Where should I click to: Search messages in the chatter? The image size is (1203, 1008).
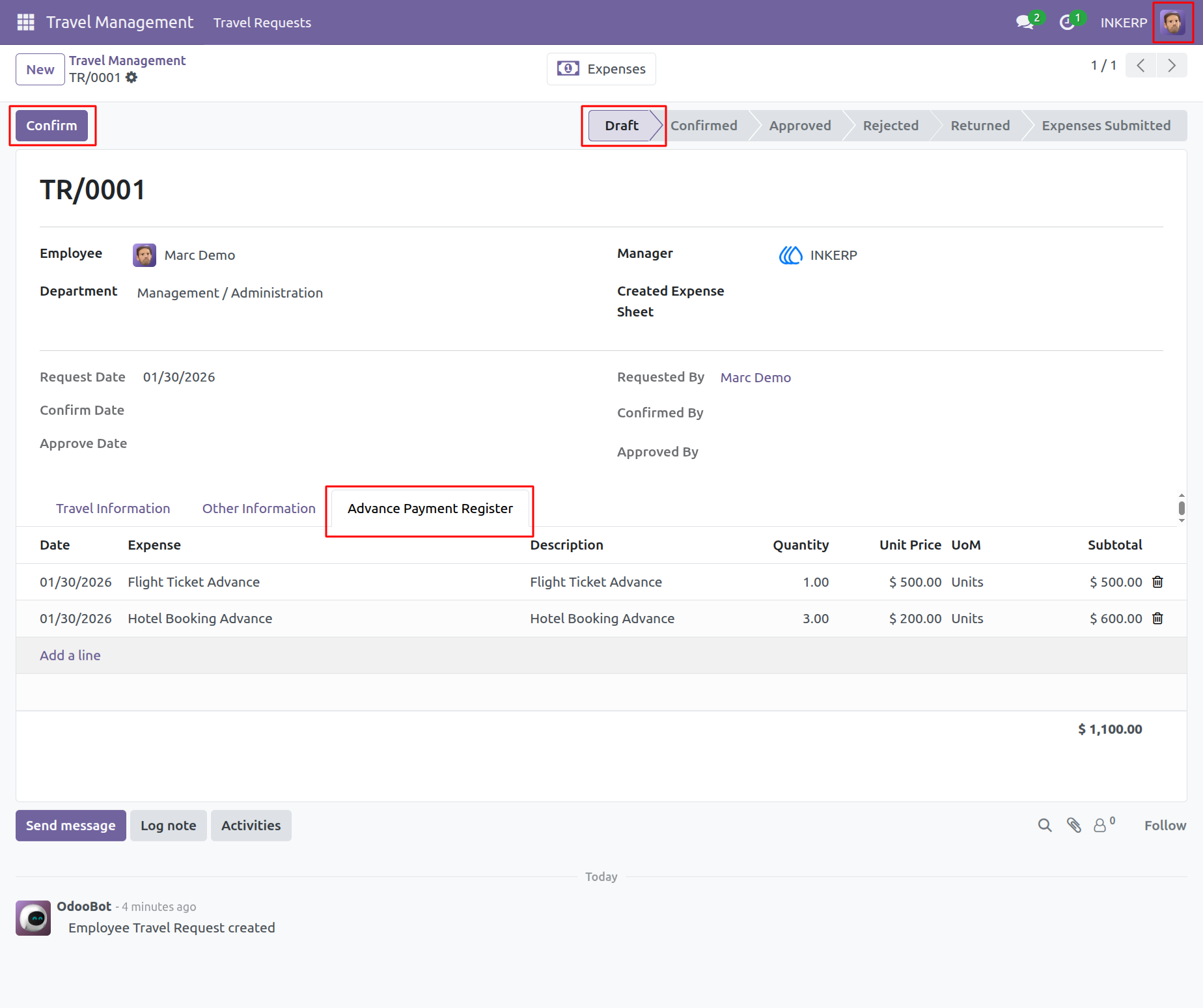(1045, 826)
